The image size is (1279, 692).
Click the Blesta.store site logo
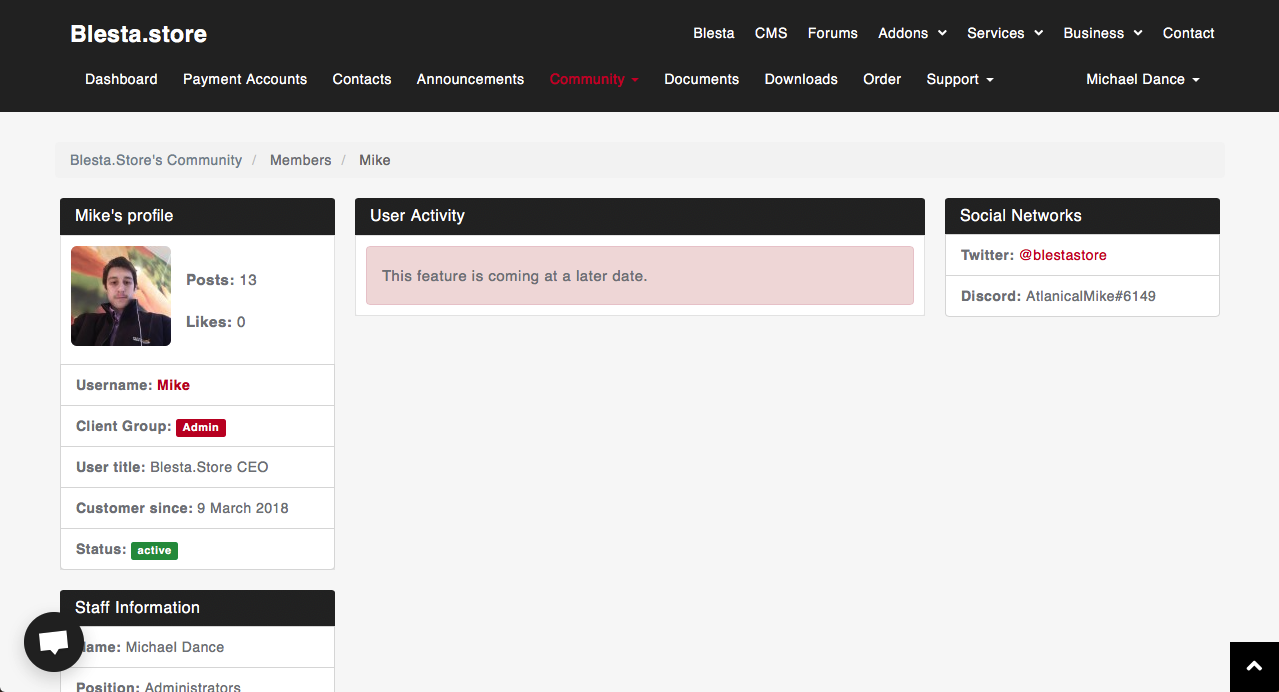139,34
